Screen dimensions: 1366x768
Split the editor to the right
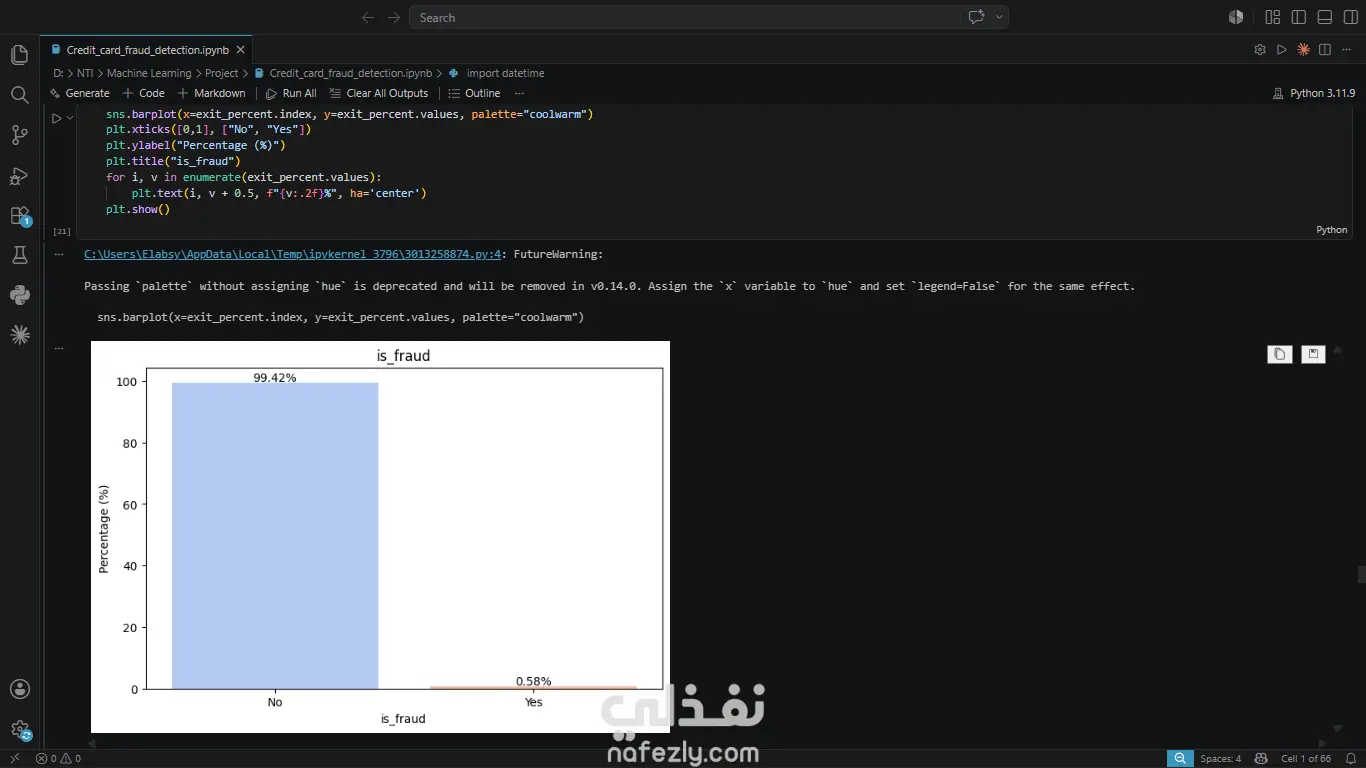1325,50
